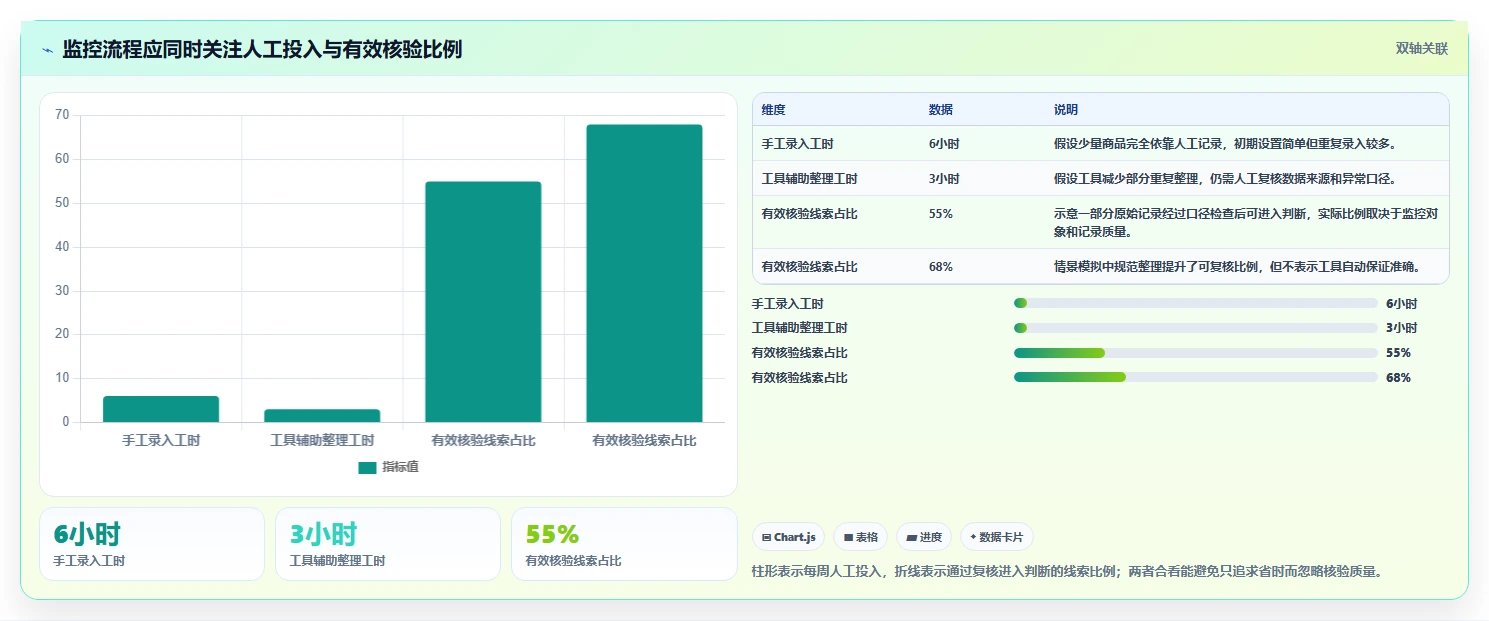Toggle the 指标值 legend entry

click(x=388, y=467)
